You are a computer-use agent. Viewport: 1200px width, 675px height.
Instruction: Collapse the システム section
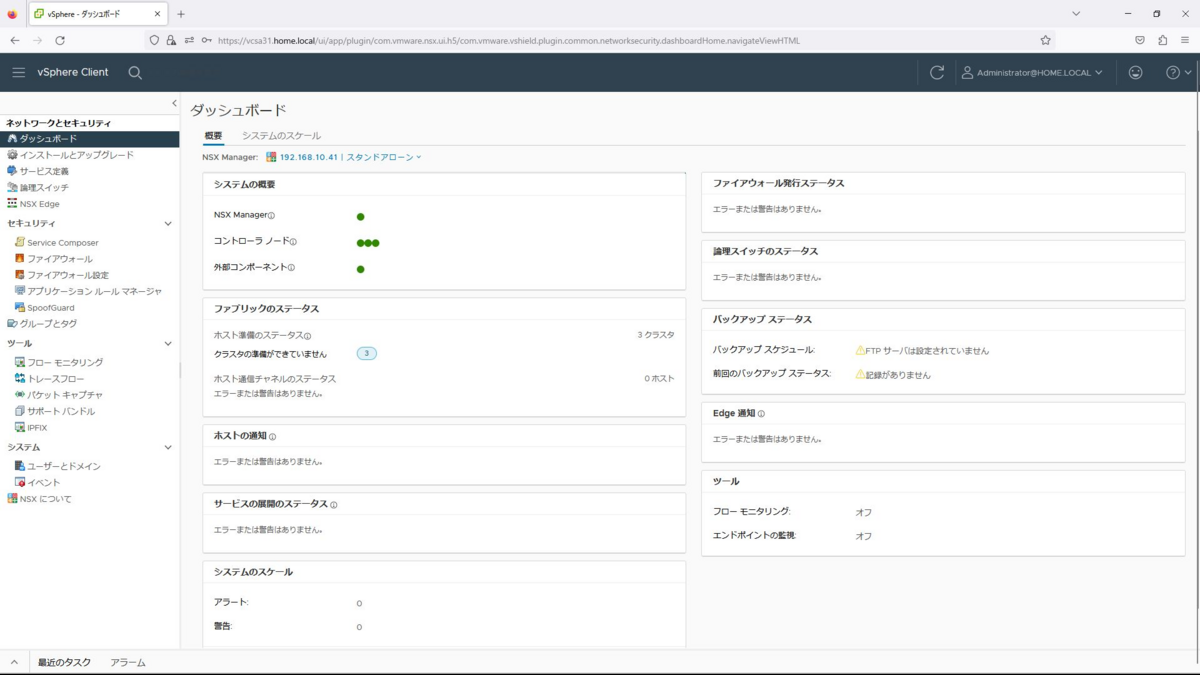[168, 447]
